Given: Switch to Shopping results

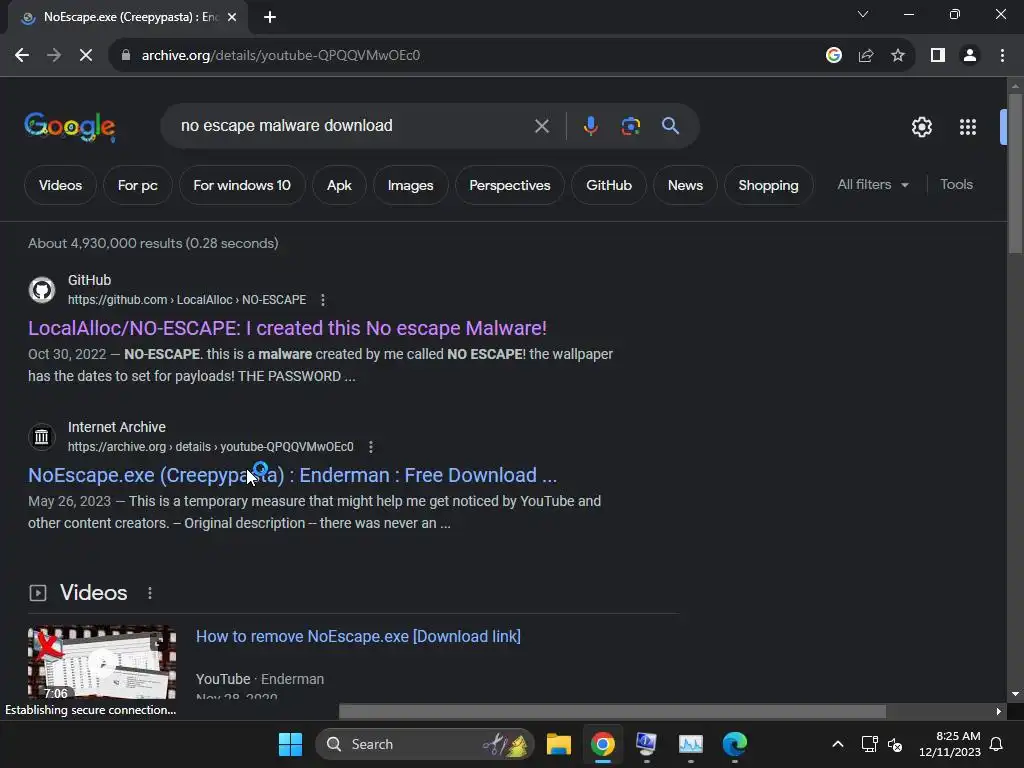Looking at the screenshot, I should (768, 185).
